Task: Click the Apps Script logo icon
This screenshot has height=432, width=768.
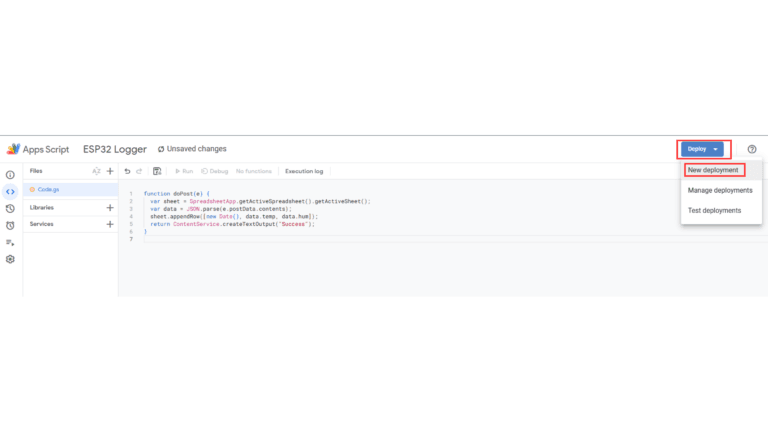Action: pos(13,149)
